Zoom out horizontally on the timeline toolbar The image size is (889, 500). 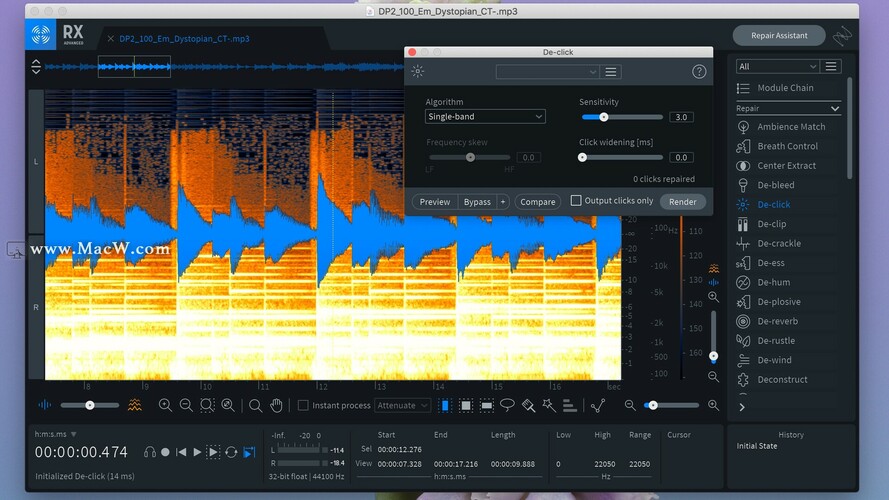coord(186,405)
